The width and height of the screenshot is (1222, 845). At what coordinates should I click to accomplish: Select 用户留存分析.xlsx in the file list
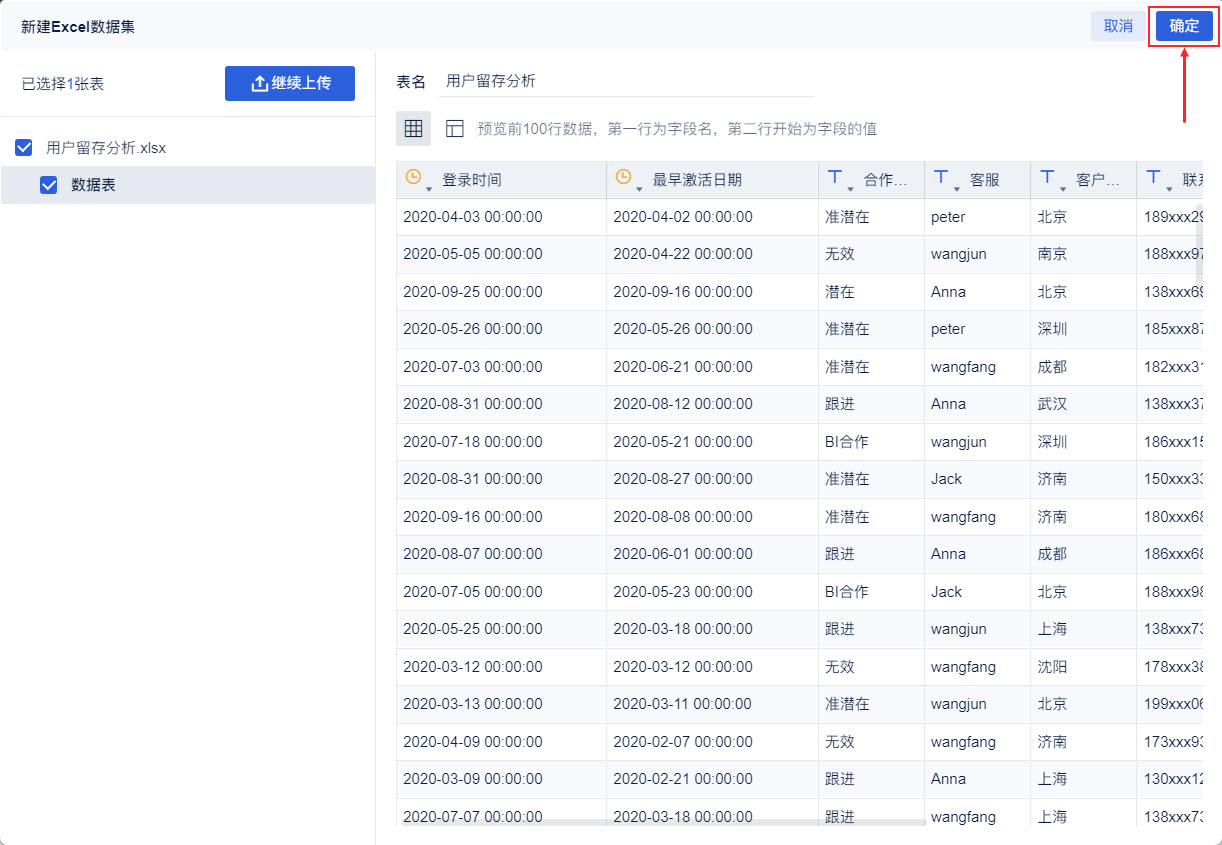(106, 148)
